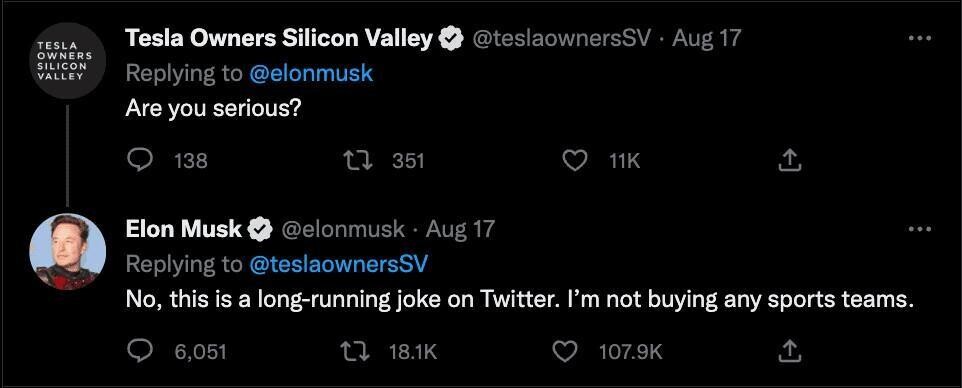This screenshot has height=388, width=962.
Task: Open the @elonmusk mention link
Action: [311, 74]
